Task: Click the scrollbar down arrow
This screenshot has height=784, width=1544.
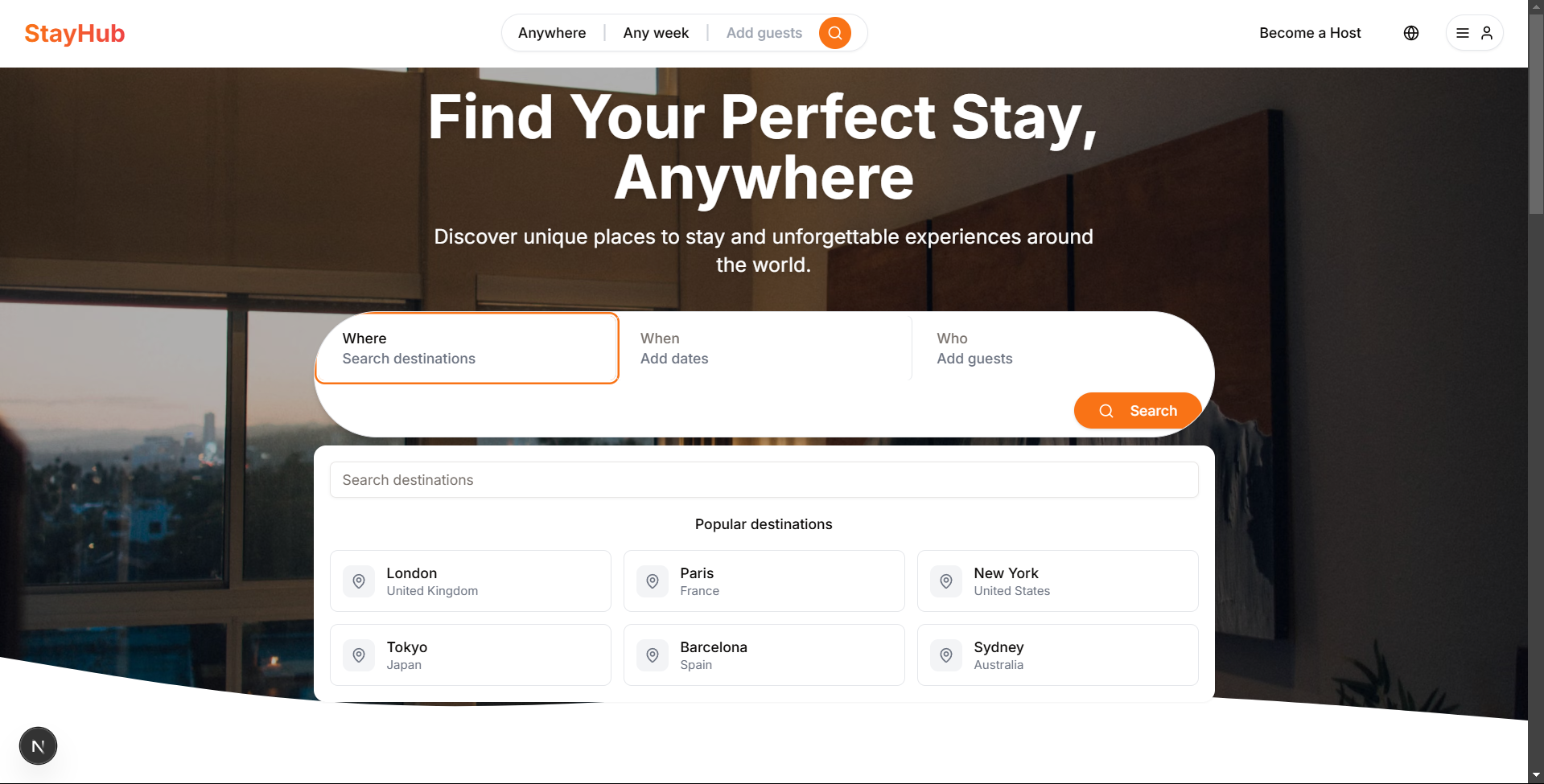Action: coord(1538,775)
